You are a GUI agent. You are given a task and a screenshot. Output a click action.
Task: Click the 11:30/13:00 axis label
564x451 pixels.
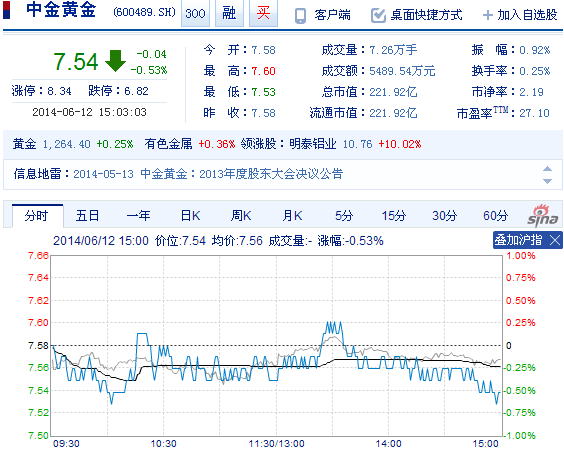(x=277, y=443)
